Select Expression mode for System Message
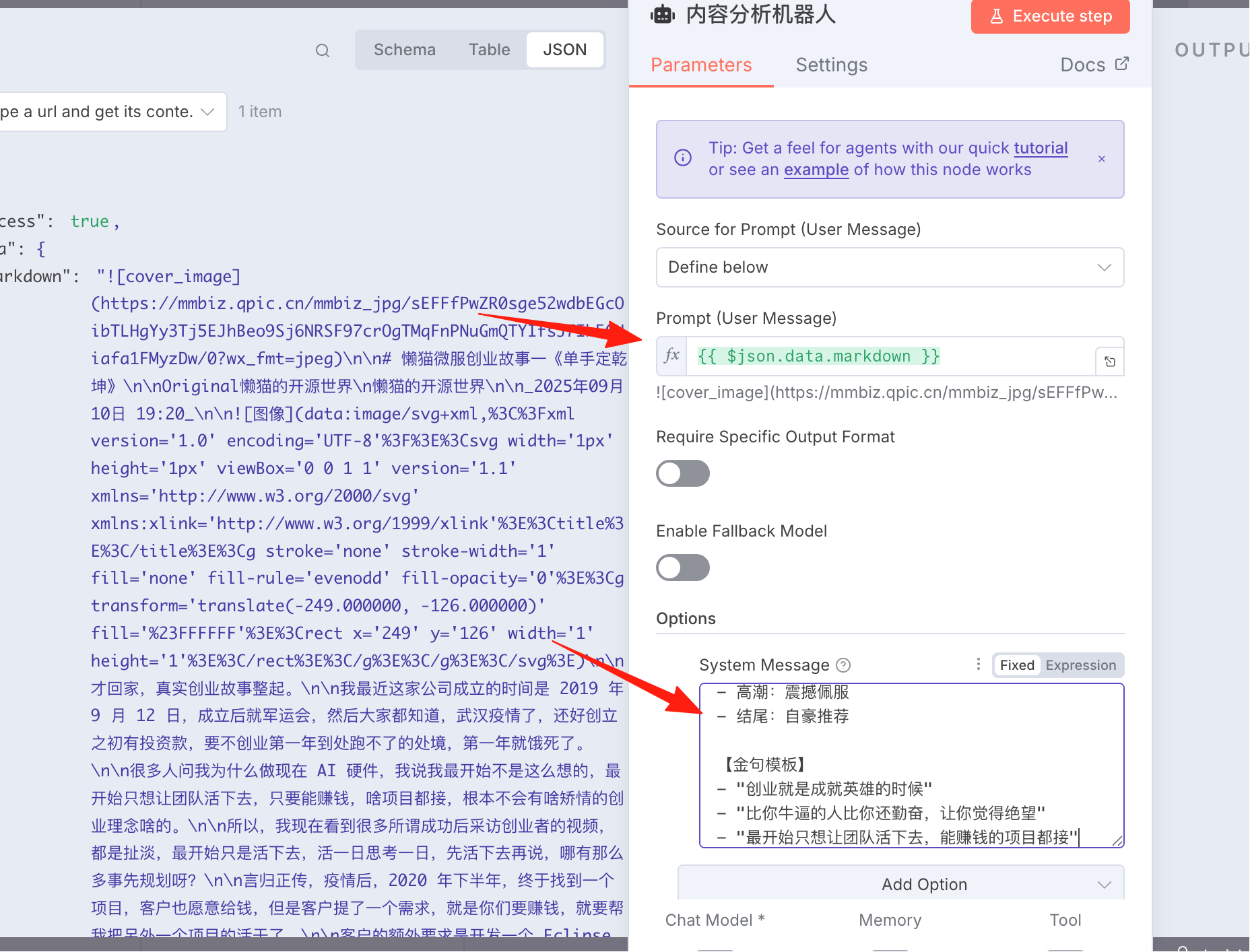The width and height of the screenshot is (1250, 952). click(1081, 665)
